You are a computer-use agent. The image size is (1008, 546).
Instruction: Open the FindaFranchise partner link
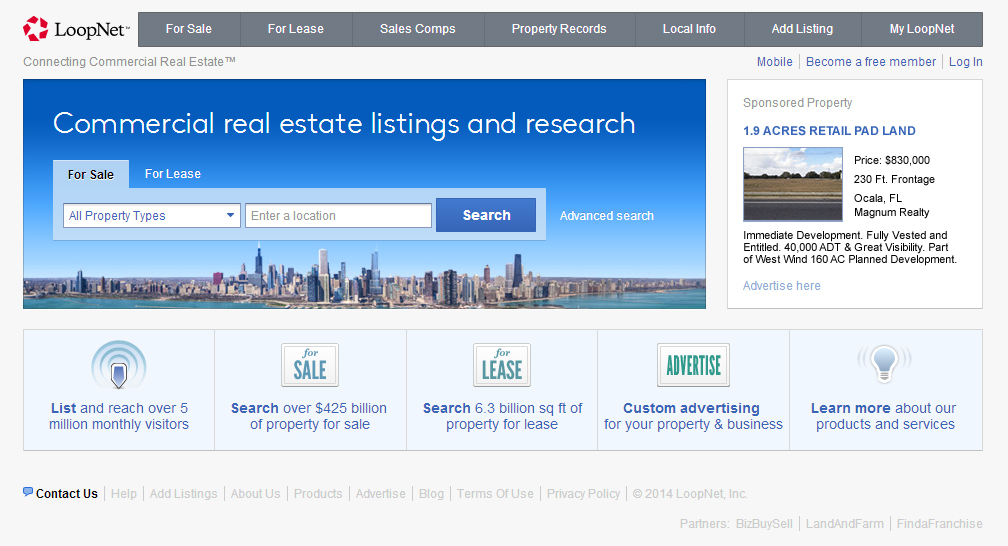pos(939,523)
